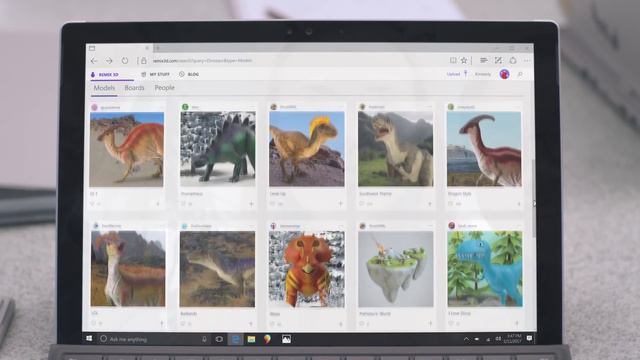This screenshot has height=360, width=640.
Task: Open the gray T-rex in green hills thumbnail
Action: [x=396, y=149]
